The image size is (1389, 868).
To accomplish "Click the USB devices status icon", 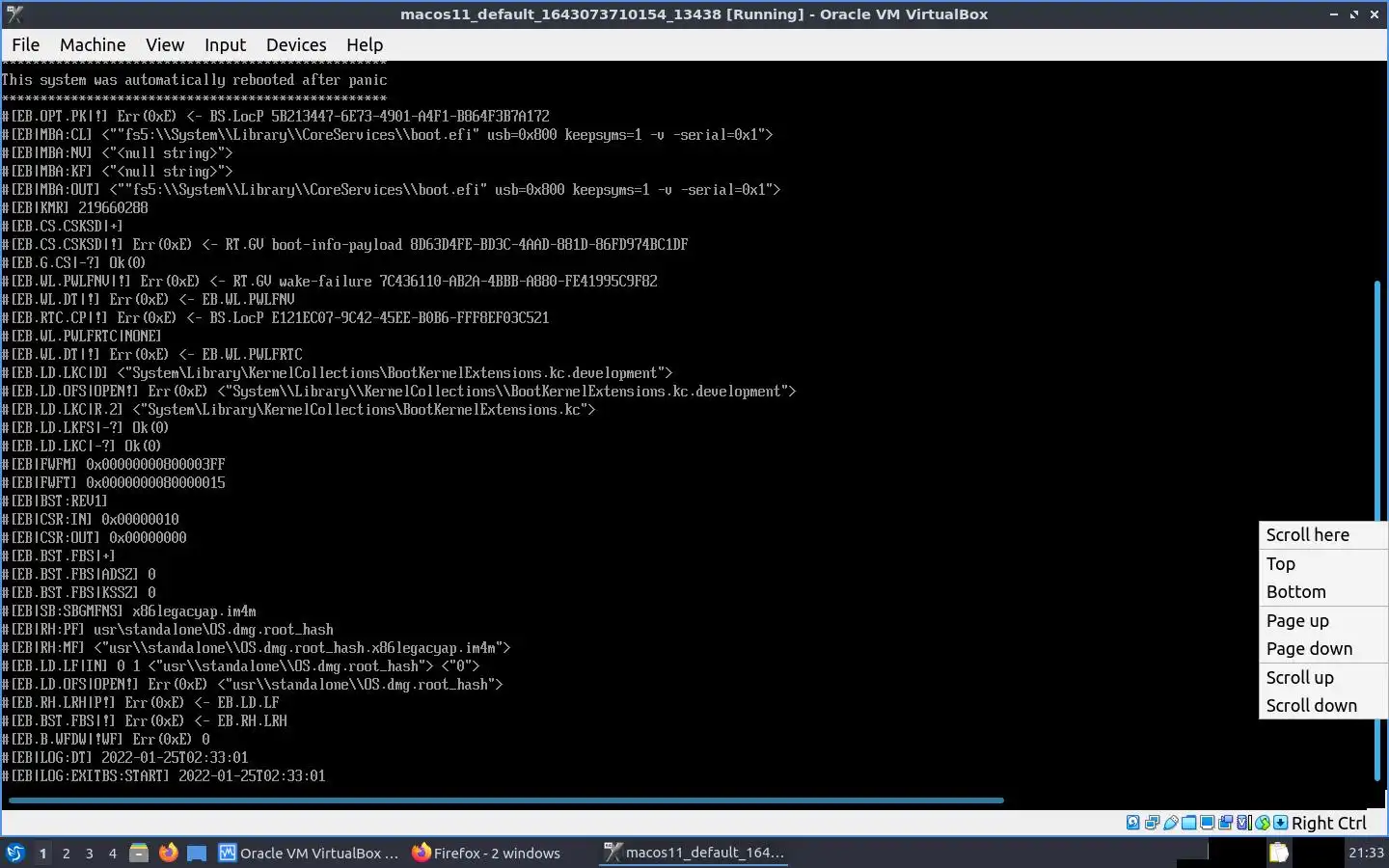I will point(1171,823).
